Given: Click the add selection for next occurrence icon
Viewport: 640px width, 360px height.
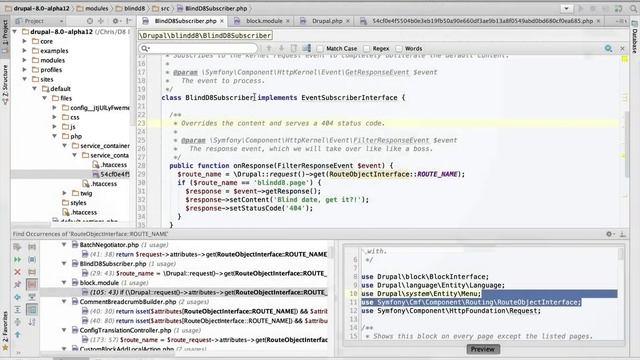Looking at the screenshot, I should [294, 48].
